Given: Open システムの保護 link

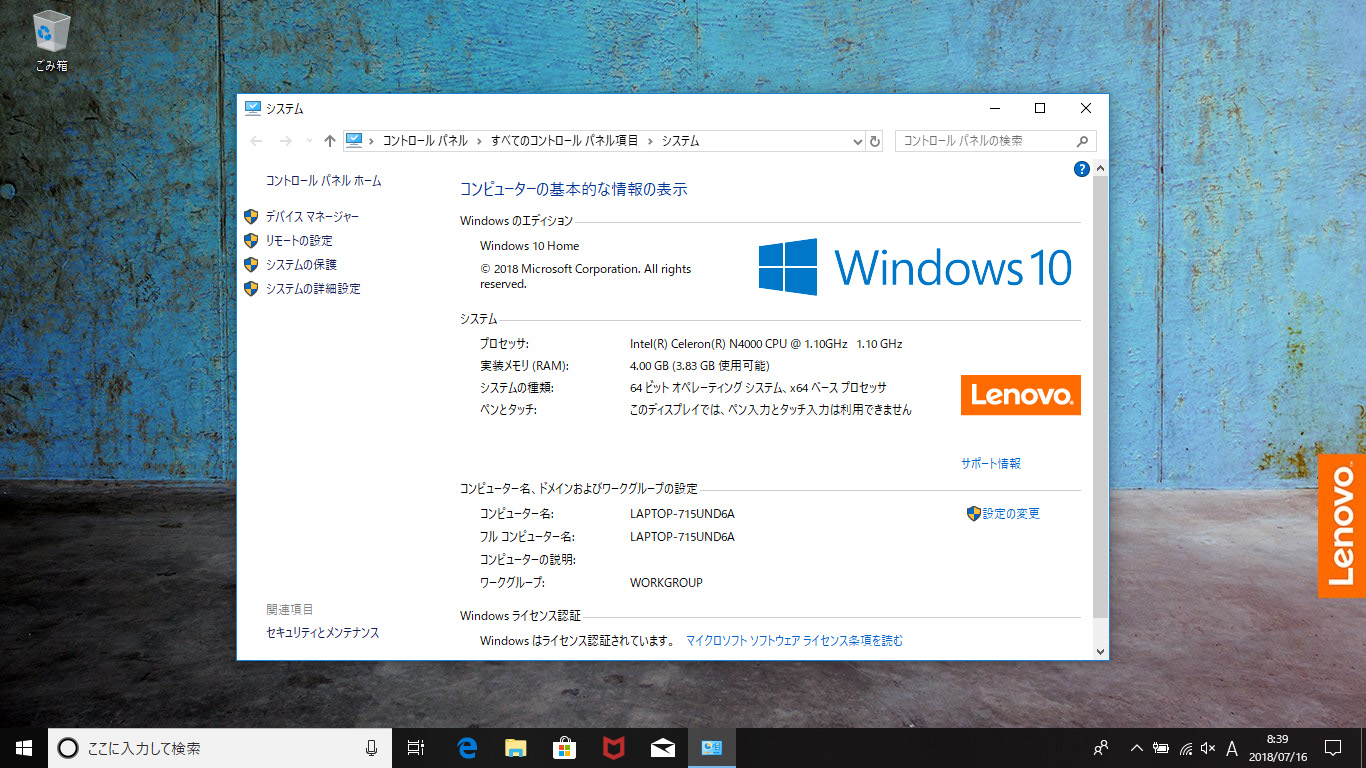Looking at the screenshot, I should [301, 265].
